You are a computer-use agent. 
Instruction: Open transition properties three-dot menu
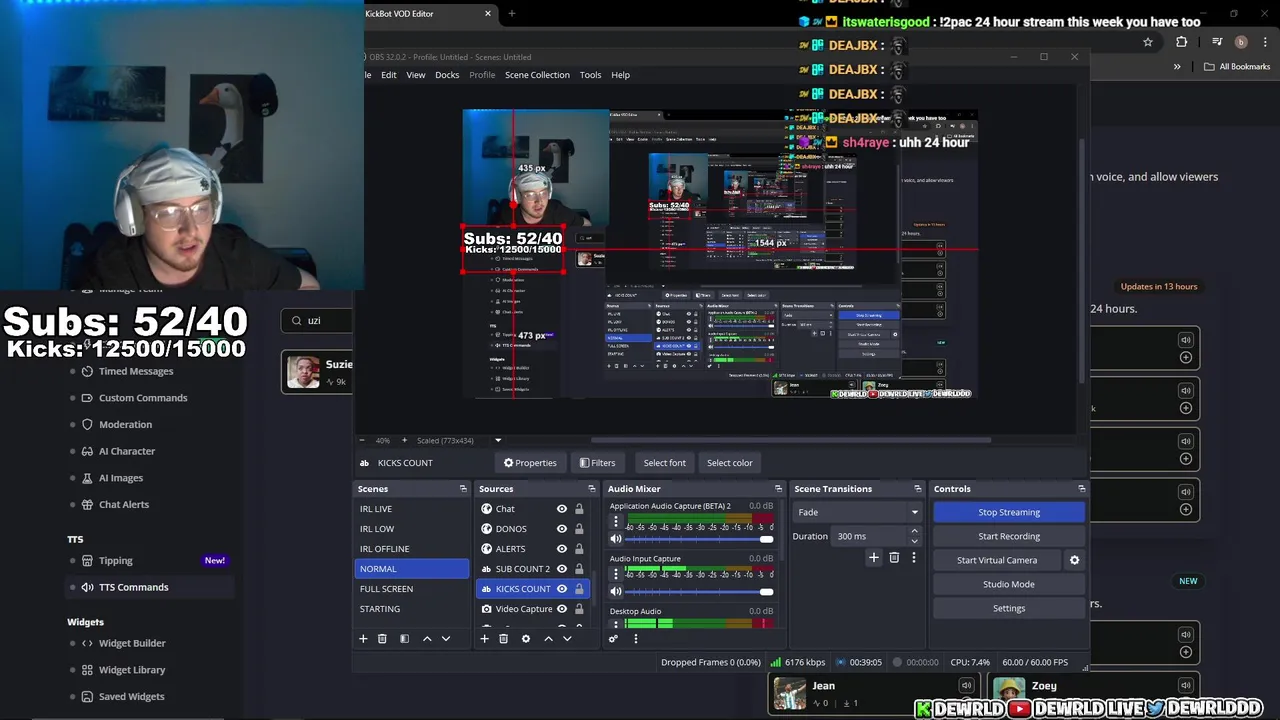point(913,557)
